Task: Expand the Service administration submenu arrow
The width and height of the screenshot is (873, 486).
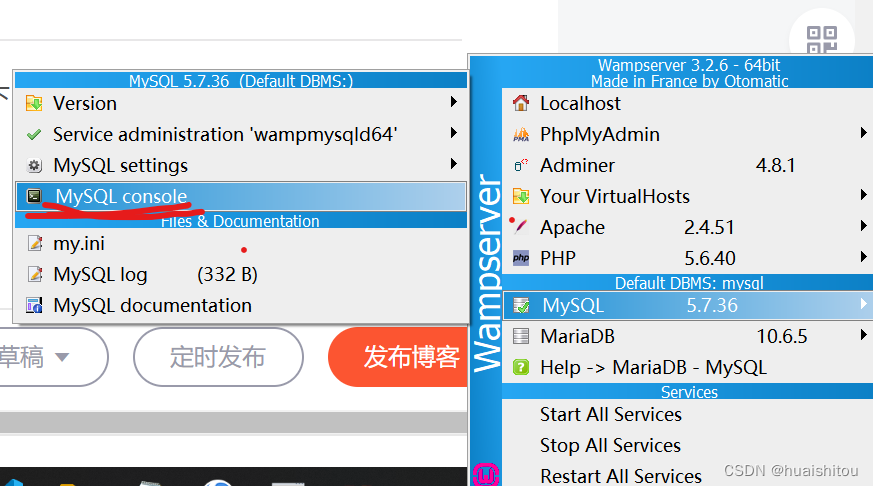Action: (x=454, y=132)
